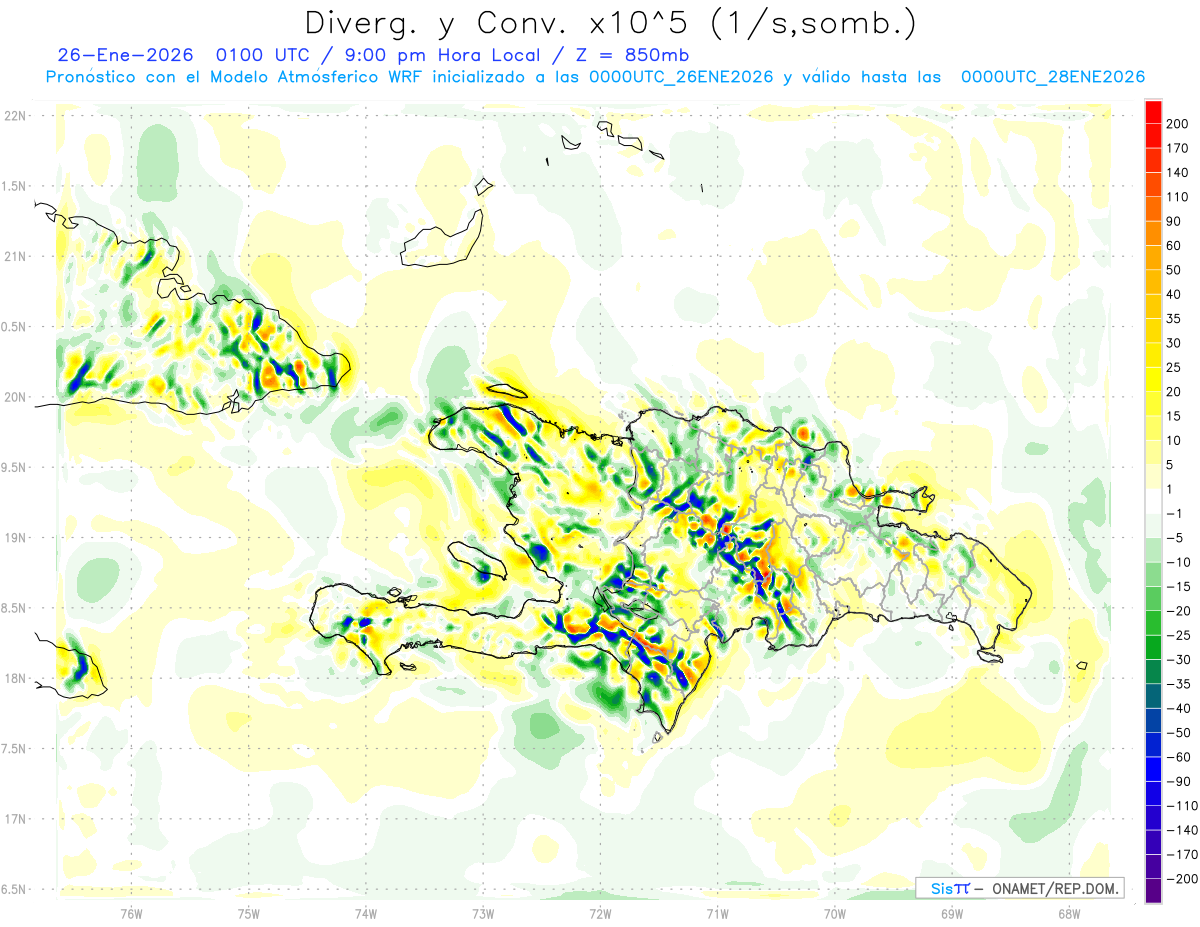The width and height of the screenshot is (1200, 927).
Task: Click the '17N' latitude label
Action: [16, 819]
